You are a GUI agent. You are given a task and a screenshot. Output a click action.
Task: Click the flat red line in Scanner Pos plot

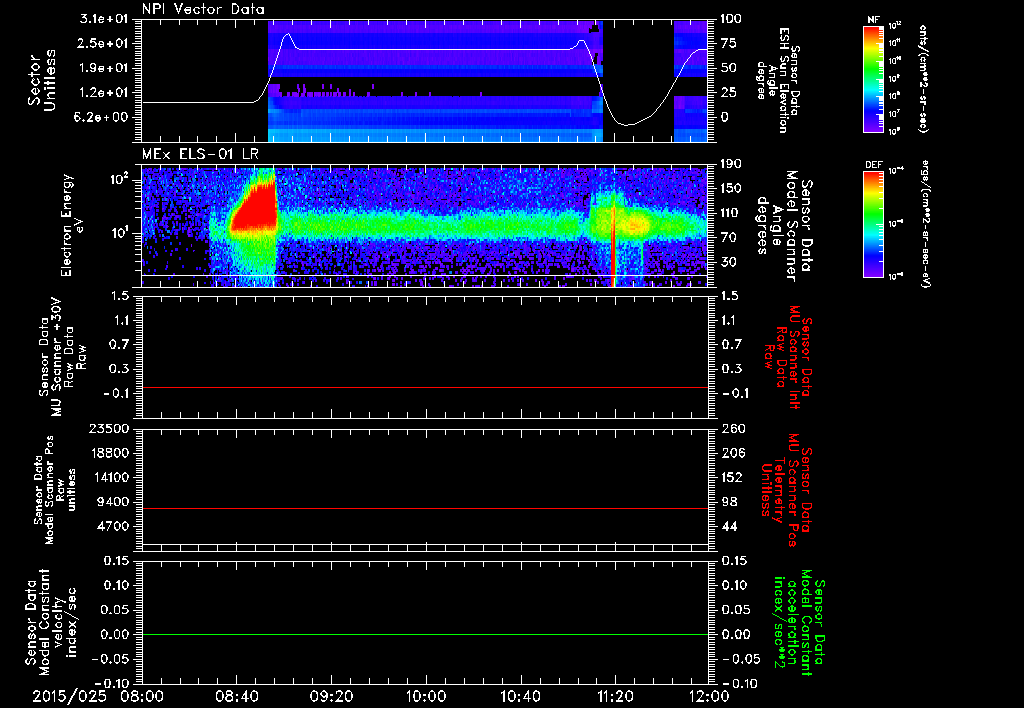tap(424, 508)
